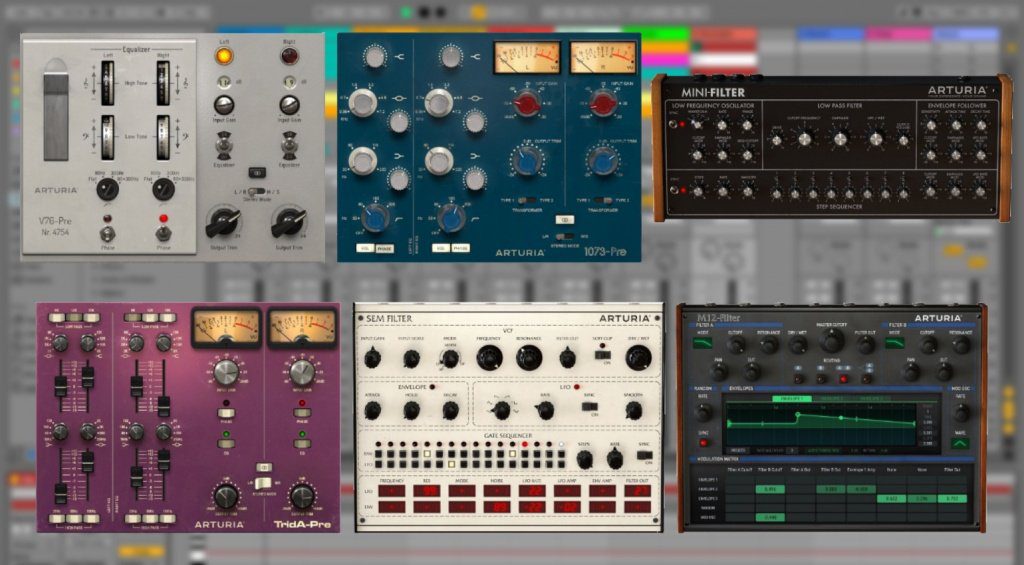The width and height of the screenshot is (1024, 565).
Task: Toggle left Equalizer switch on V76-Pre
Action: [224, 146]
